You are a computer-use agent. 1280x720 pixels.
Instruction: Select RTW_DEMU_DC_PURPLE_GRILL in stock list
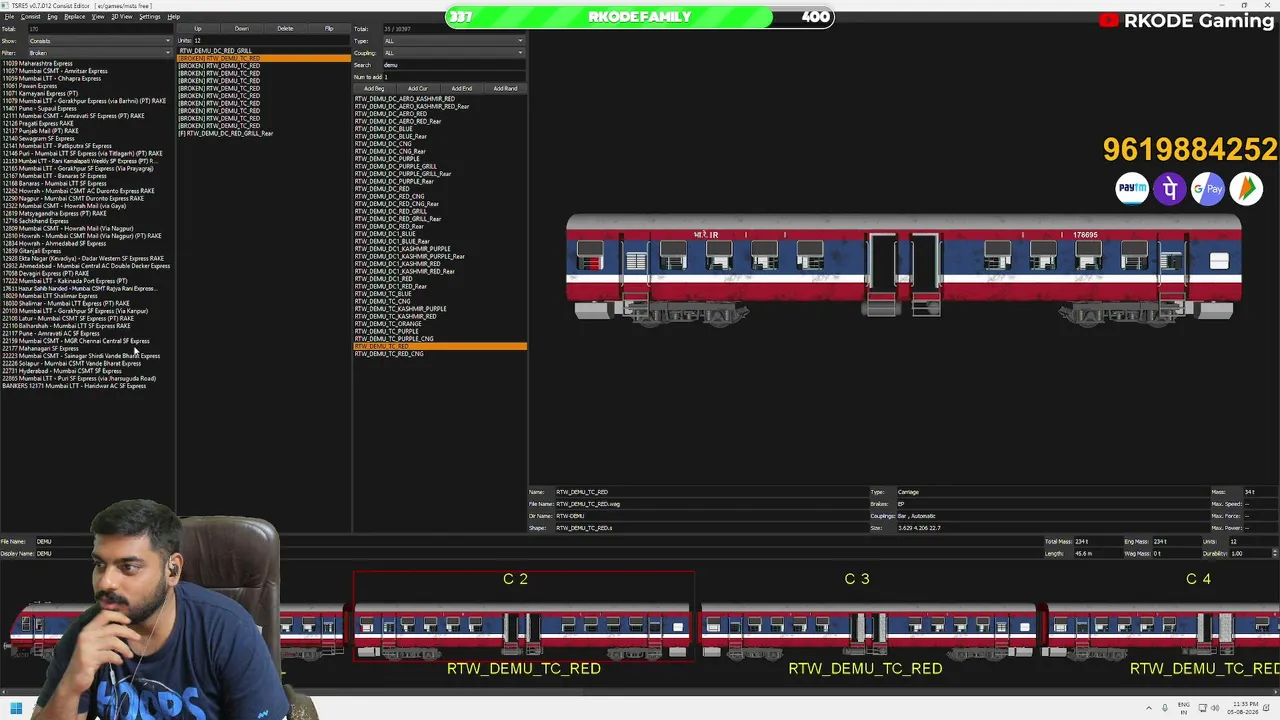pos(396,167)
